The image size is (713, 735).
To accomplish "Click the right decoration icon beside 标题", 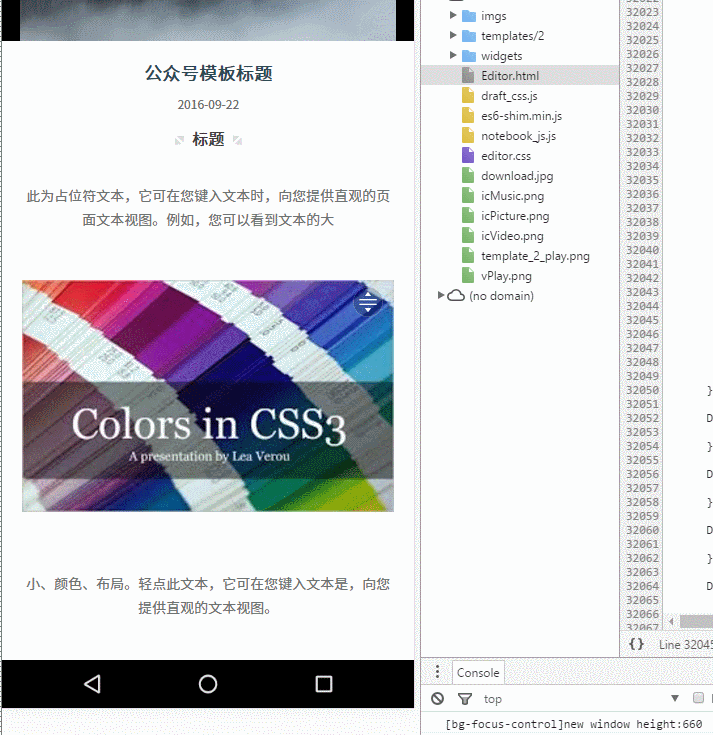I will pos(237,140).
